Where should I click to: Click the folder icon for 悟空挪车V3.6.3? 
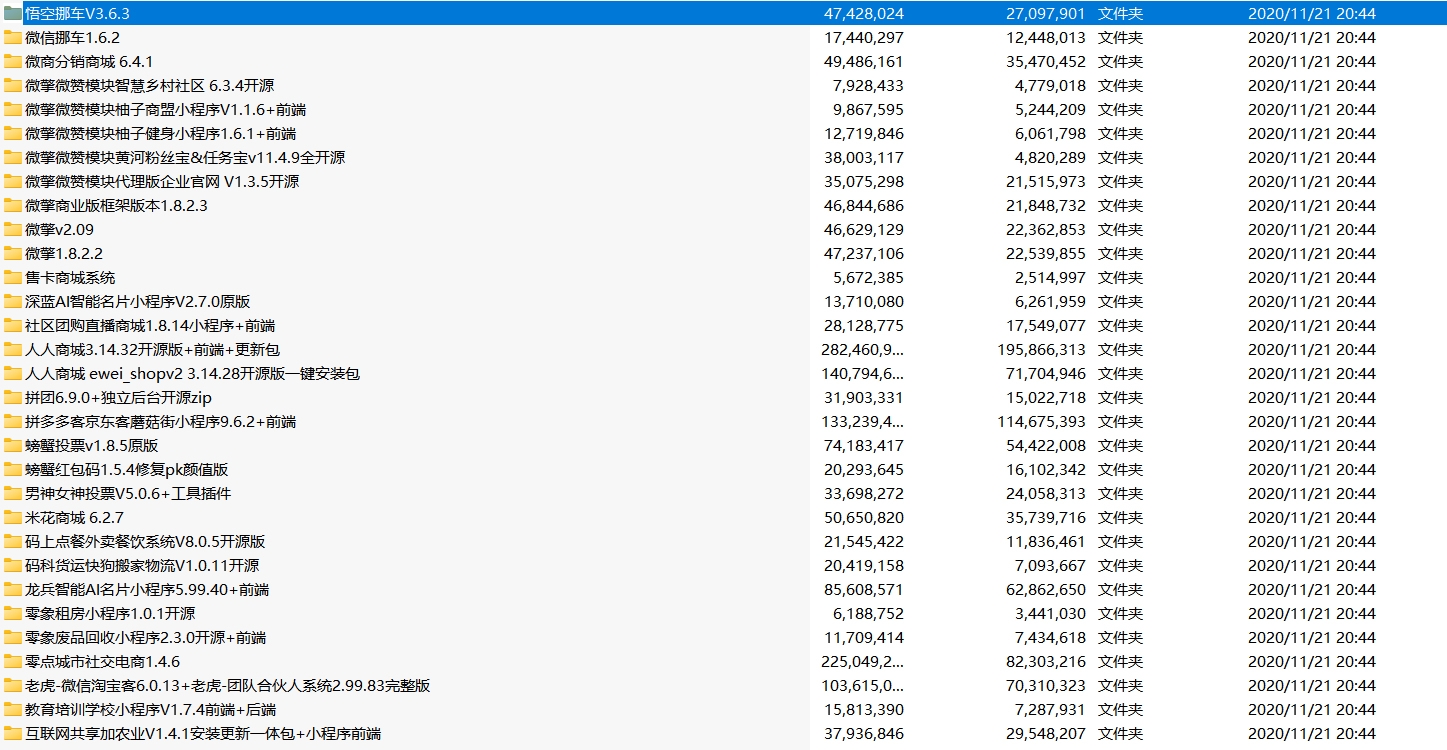[12, 14]
